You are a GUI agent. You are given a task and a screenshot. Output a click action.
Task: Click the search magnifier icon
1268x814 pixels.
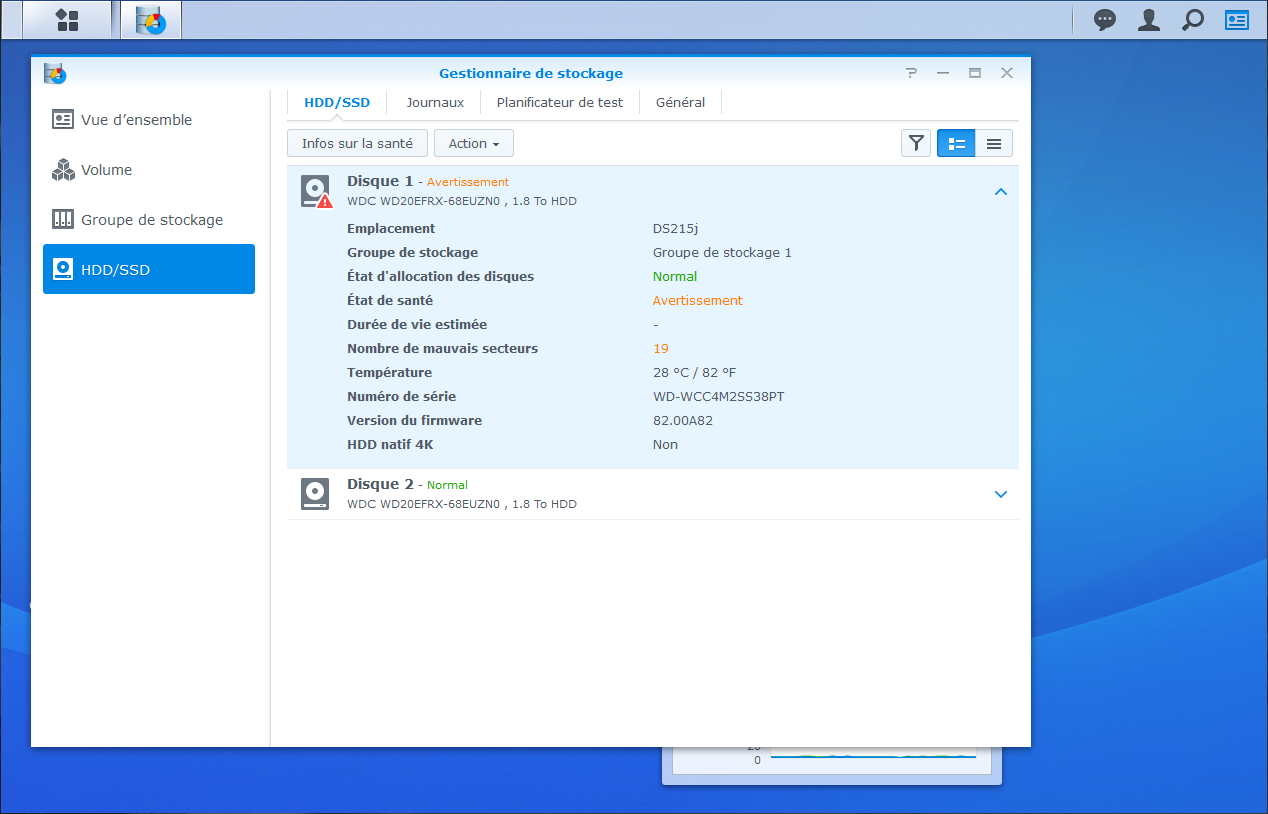[x=1193, y=20]
